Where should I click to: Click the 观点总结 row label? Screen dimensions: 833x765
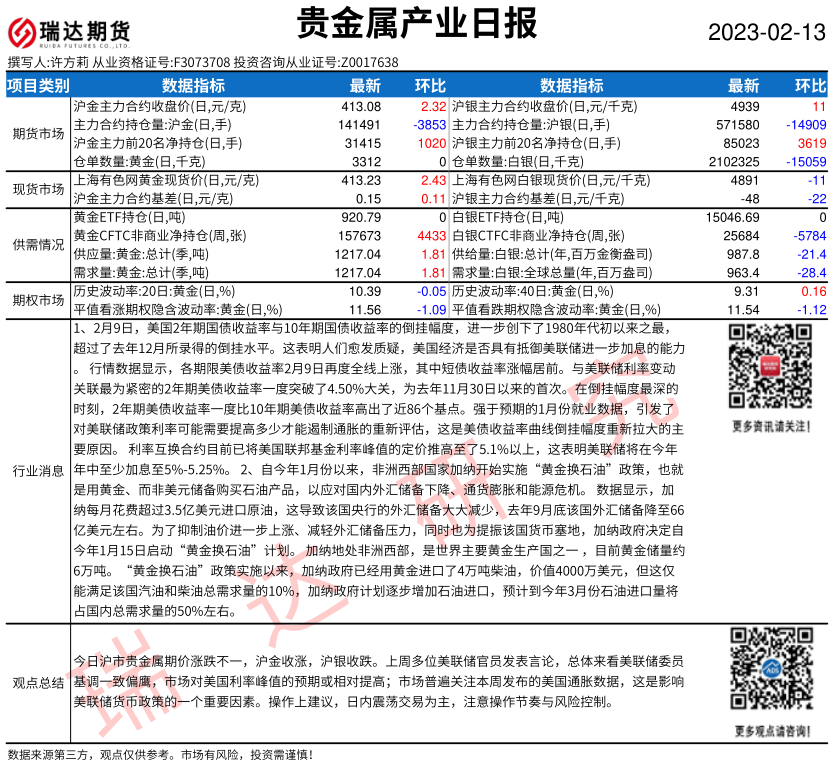click(38, 682)
